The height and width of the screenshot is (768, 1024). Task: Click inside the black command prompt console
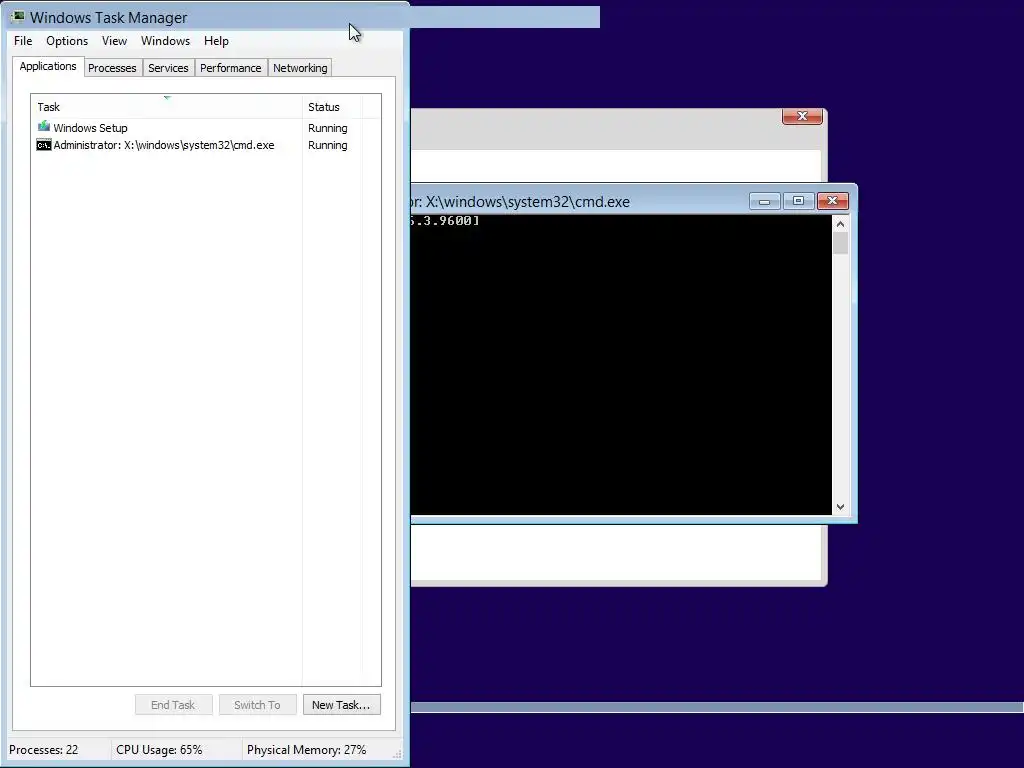point(621,364)
